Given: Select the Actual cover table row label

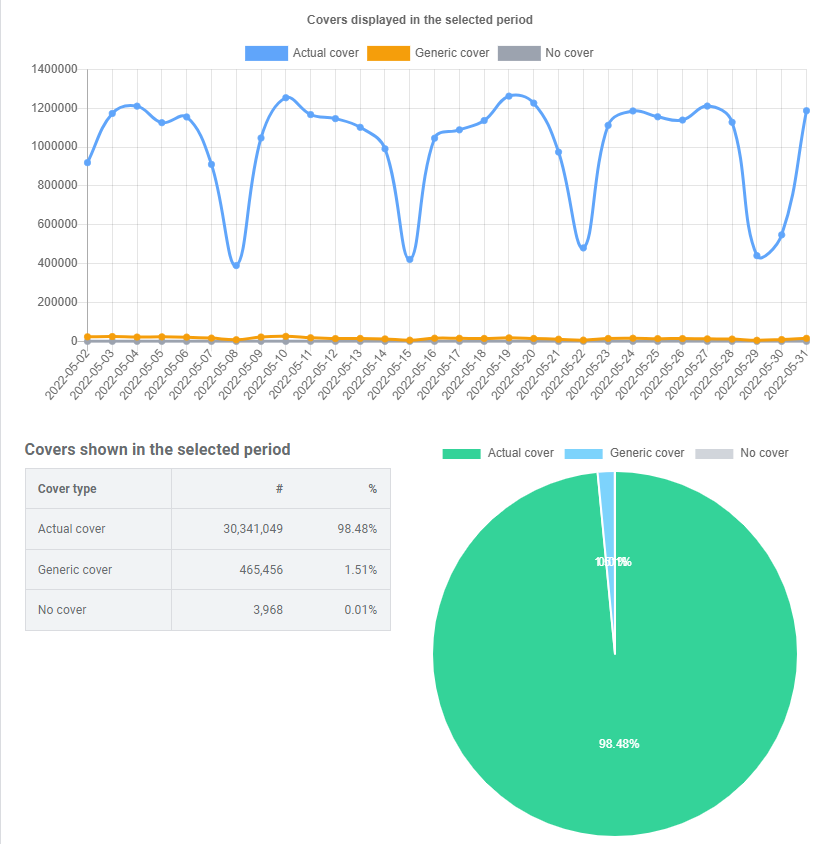Looking at the screenshot, I should [x=72, y=529].
